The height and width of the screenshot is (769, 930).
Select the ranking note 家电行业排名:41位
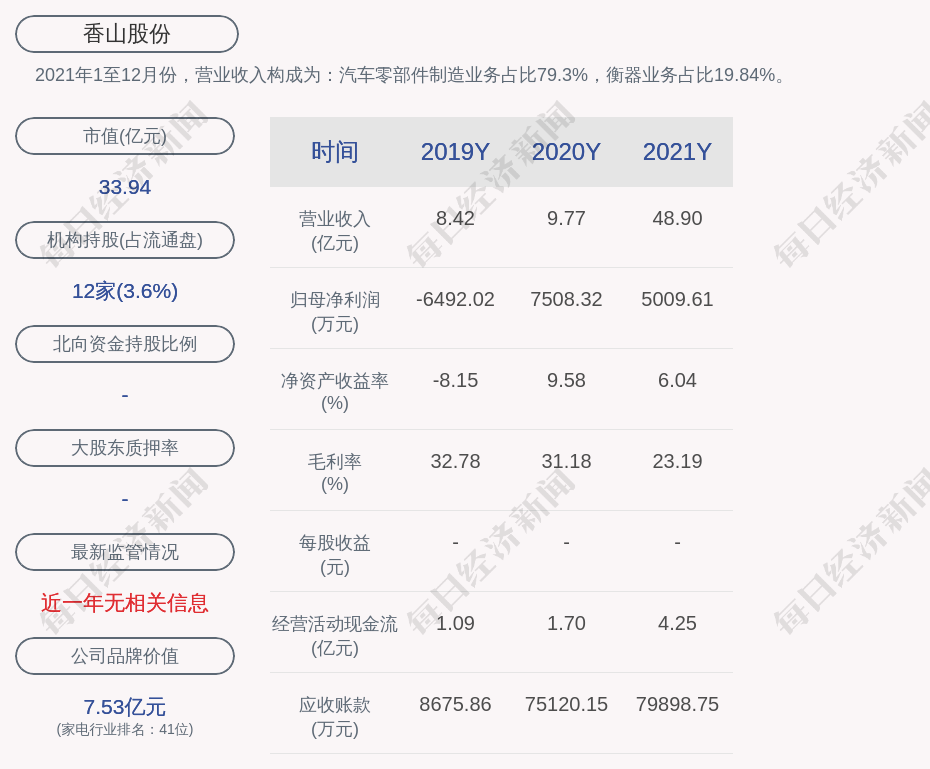125,729
